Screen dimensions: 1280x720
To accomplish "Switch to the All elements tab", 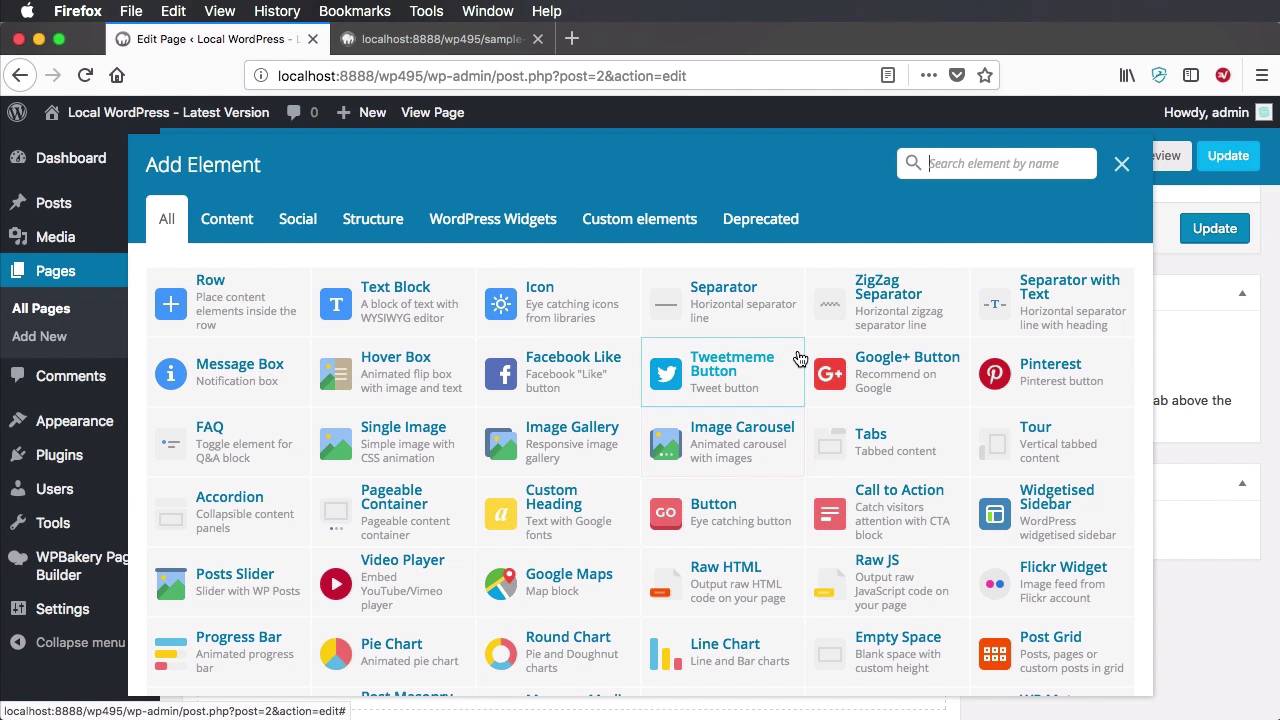I will (x=166, y=219).
